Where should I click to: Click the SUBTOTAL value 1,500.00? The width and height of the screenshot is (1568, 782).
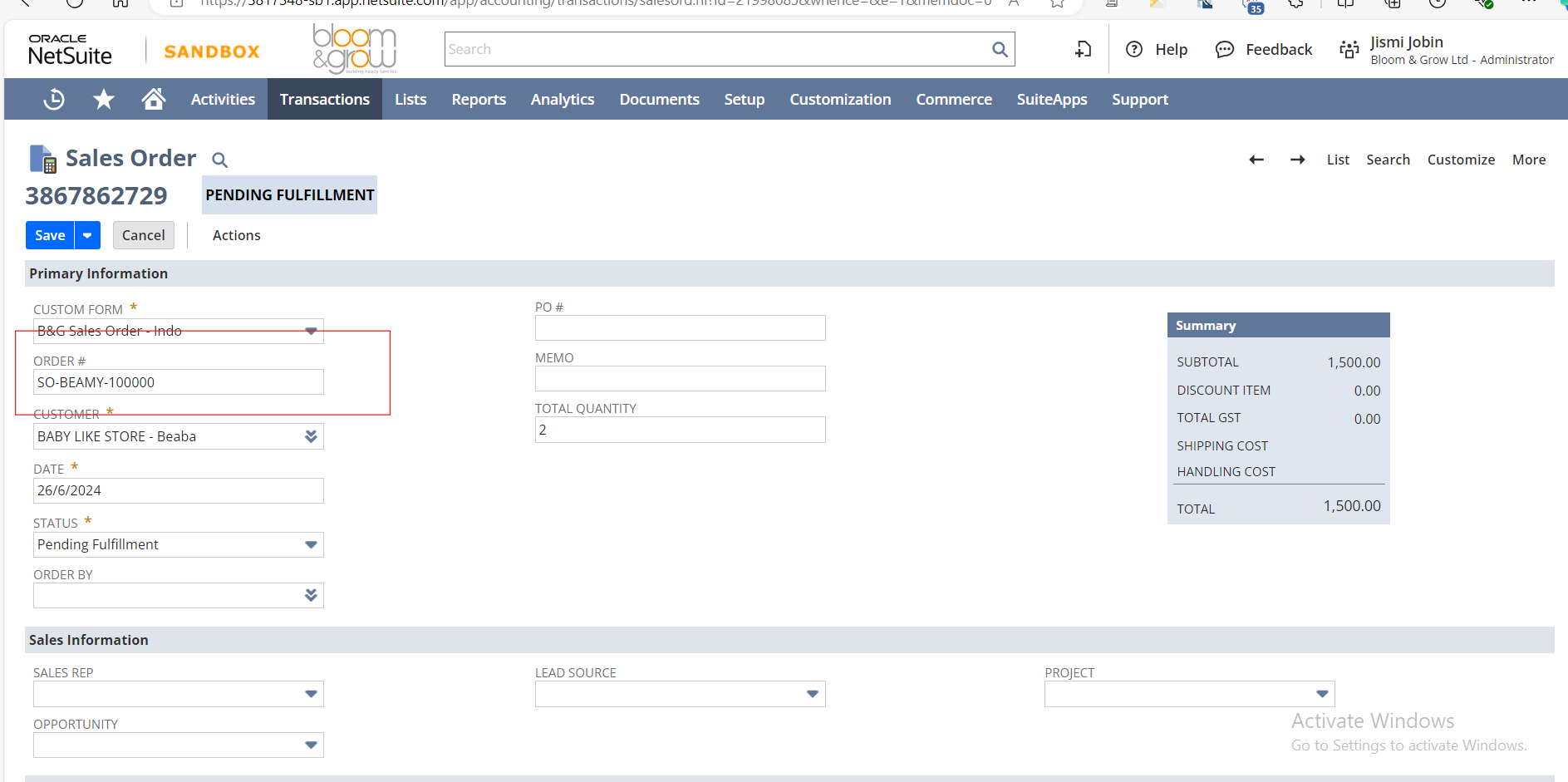tap(1354, 362)
